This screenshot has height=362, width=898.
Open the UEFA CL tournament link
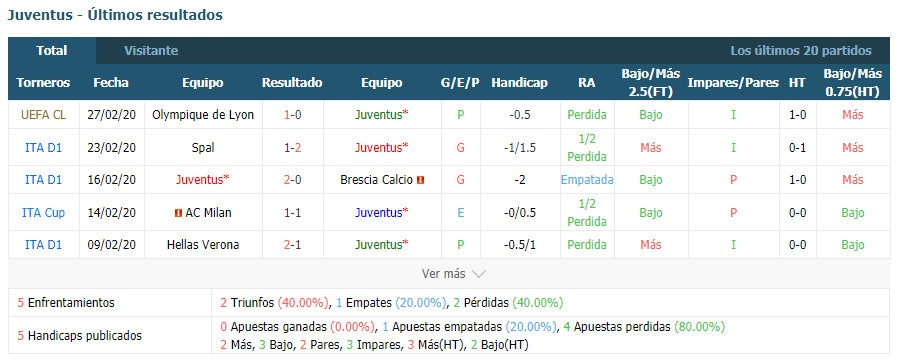tap(44, 115)
